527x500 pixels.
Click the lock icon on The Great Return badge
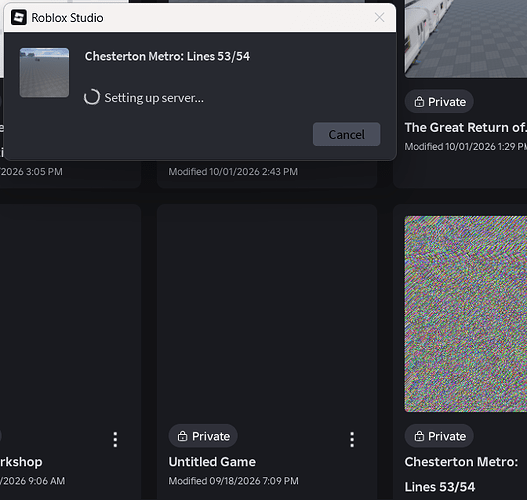click(419, 101)
